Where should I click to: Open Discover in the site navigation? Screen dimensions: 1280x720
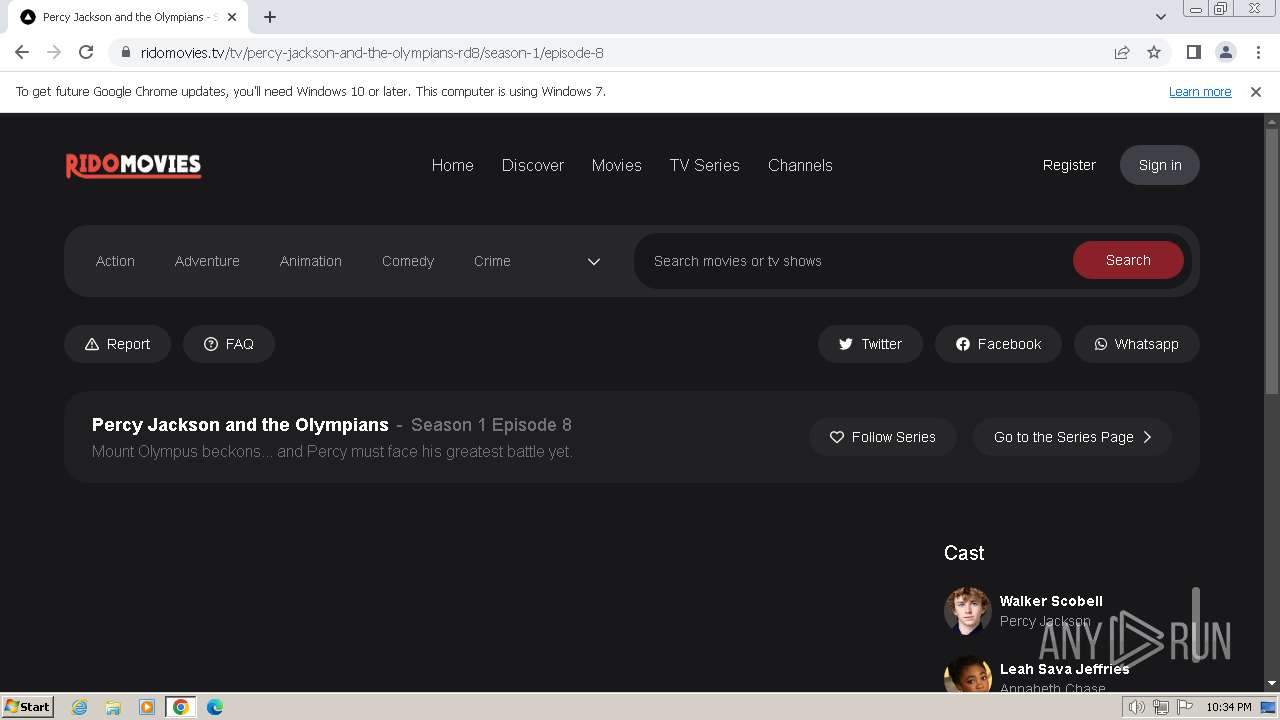(x=533, y=165)
